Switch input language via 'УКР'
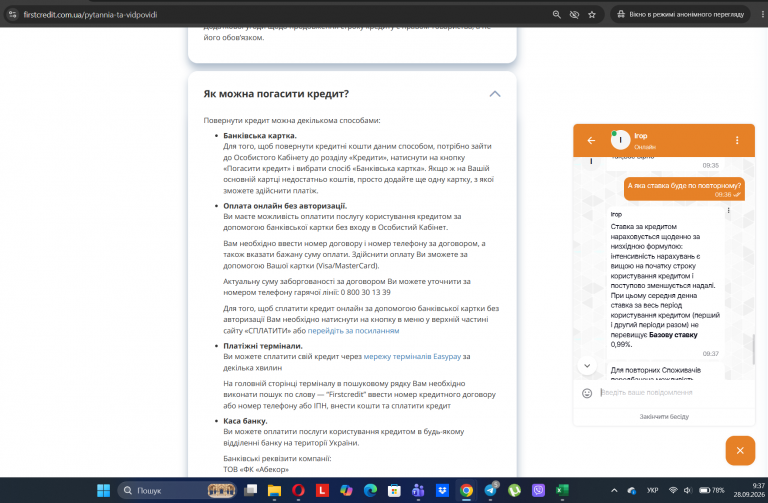This screenshot has width=768, height=503. [x=652, y=490]
